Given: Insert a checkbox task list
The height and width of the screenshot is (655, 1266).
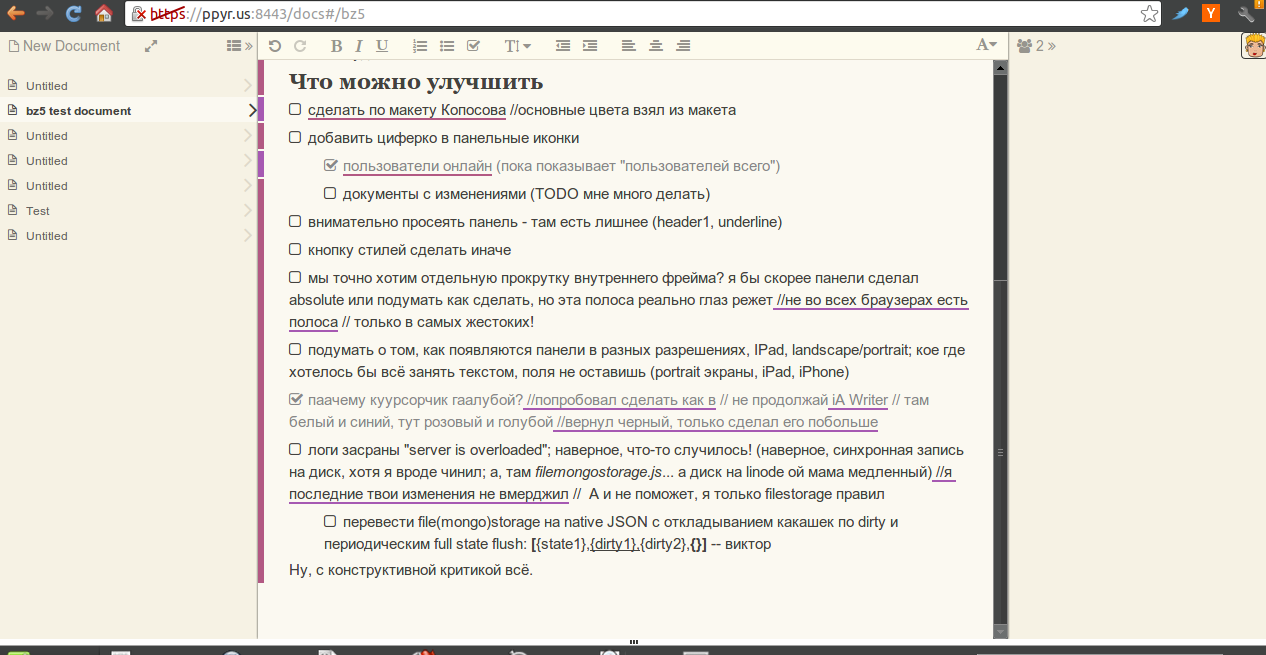Looking at the screenshot, I should pos(473,46).
